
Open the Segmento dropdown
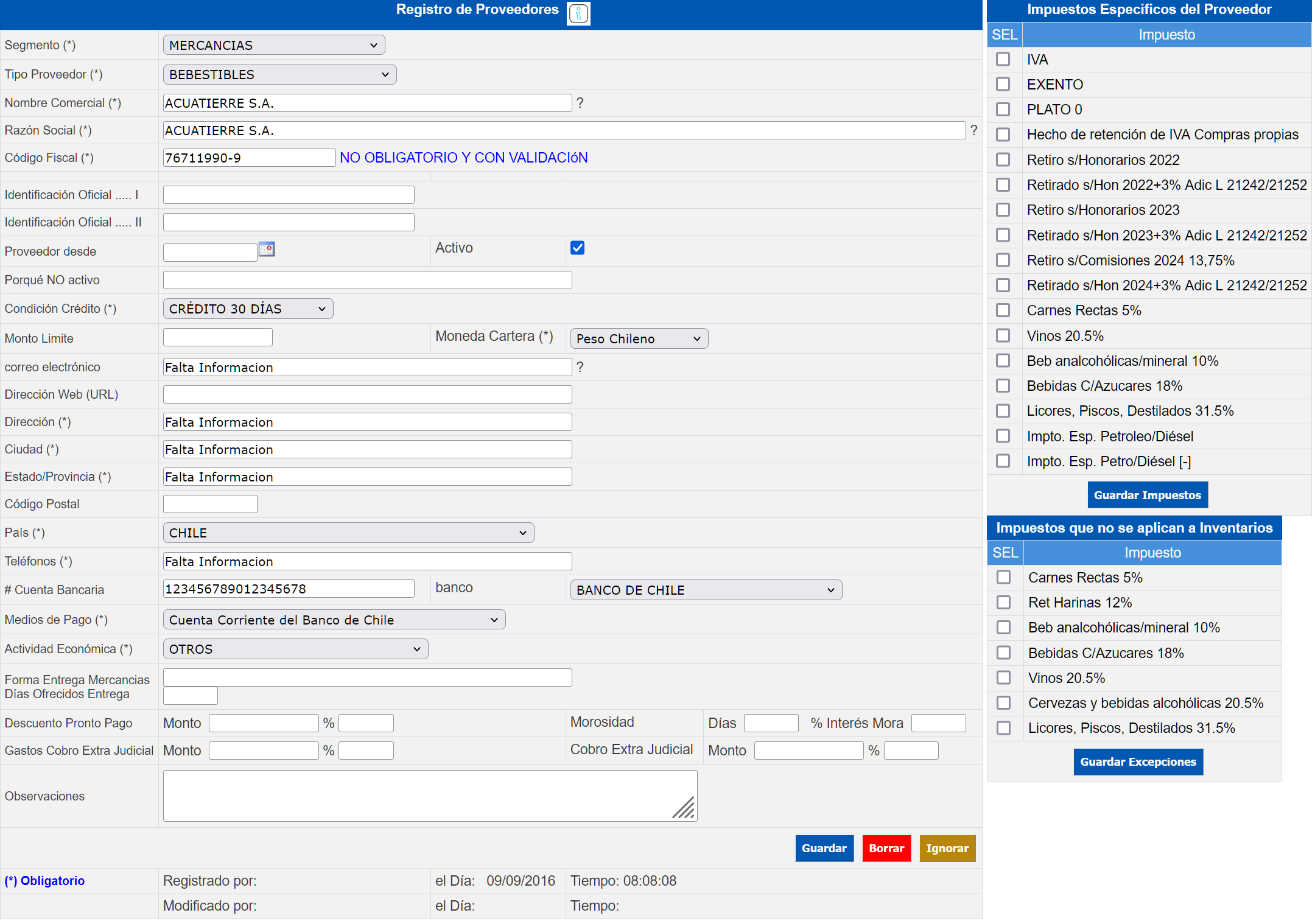[x=273, y=45]
